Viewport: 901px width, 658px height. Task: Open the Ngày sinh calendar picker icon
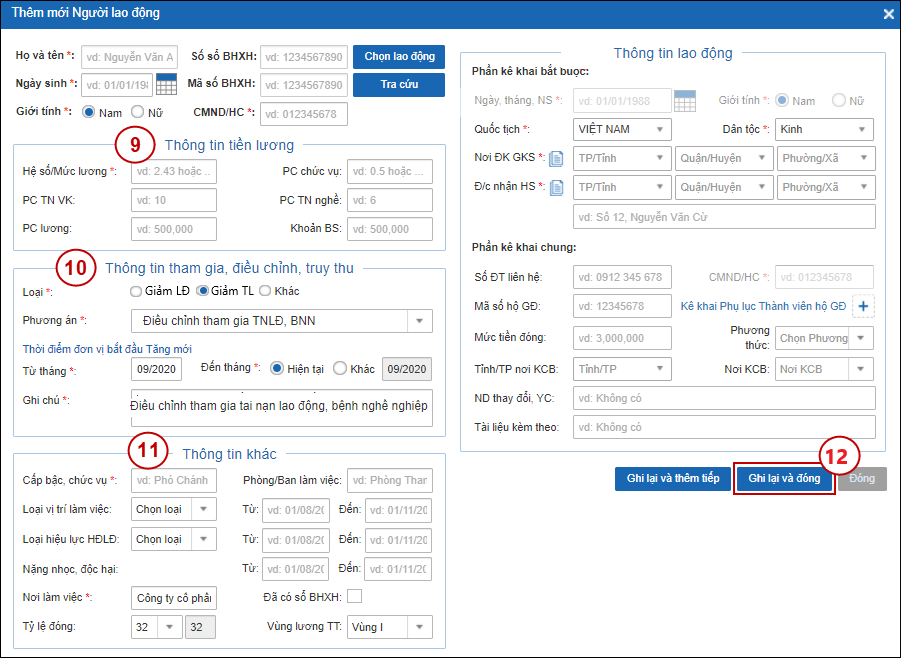point(166,84)
